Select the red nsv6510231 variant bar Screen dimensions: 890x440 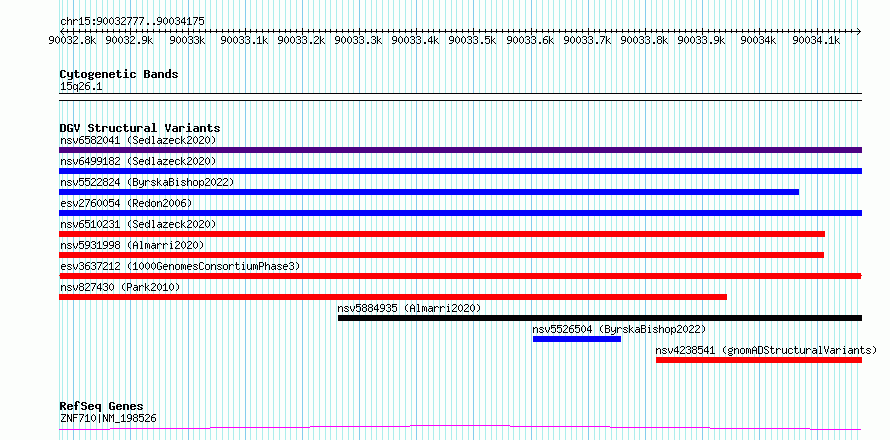[442, 234]
